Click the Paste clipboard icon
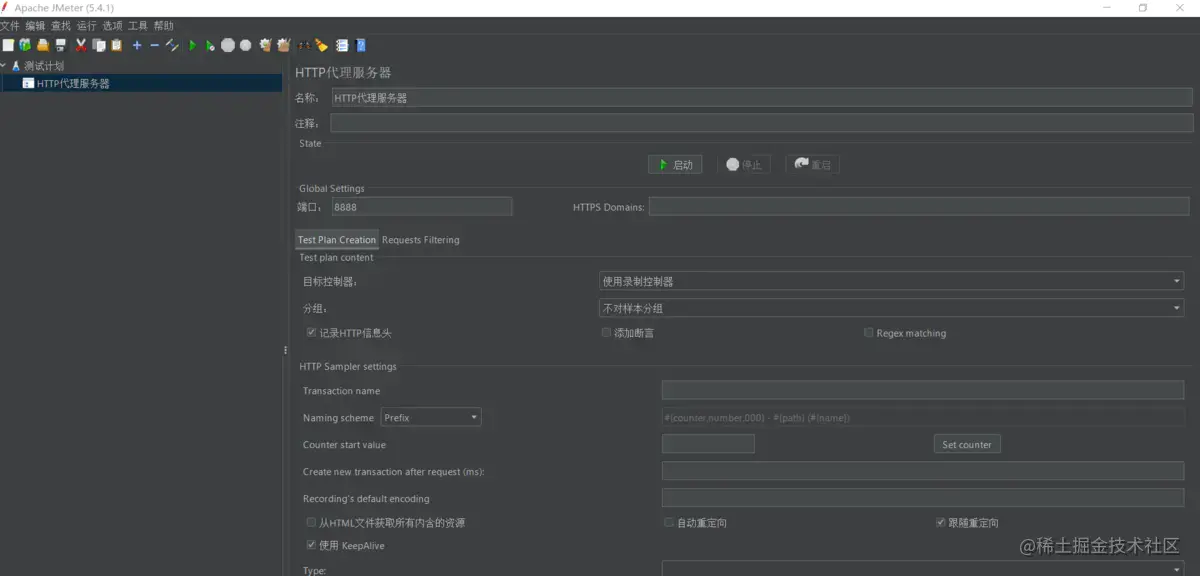 (116, 45)
